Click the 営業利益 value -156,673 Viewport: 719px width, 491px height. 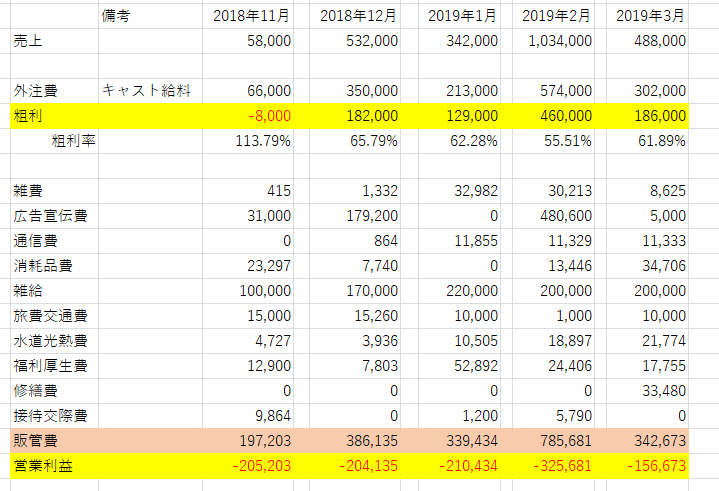pos(656,466)
